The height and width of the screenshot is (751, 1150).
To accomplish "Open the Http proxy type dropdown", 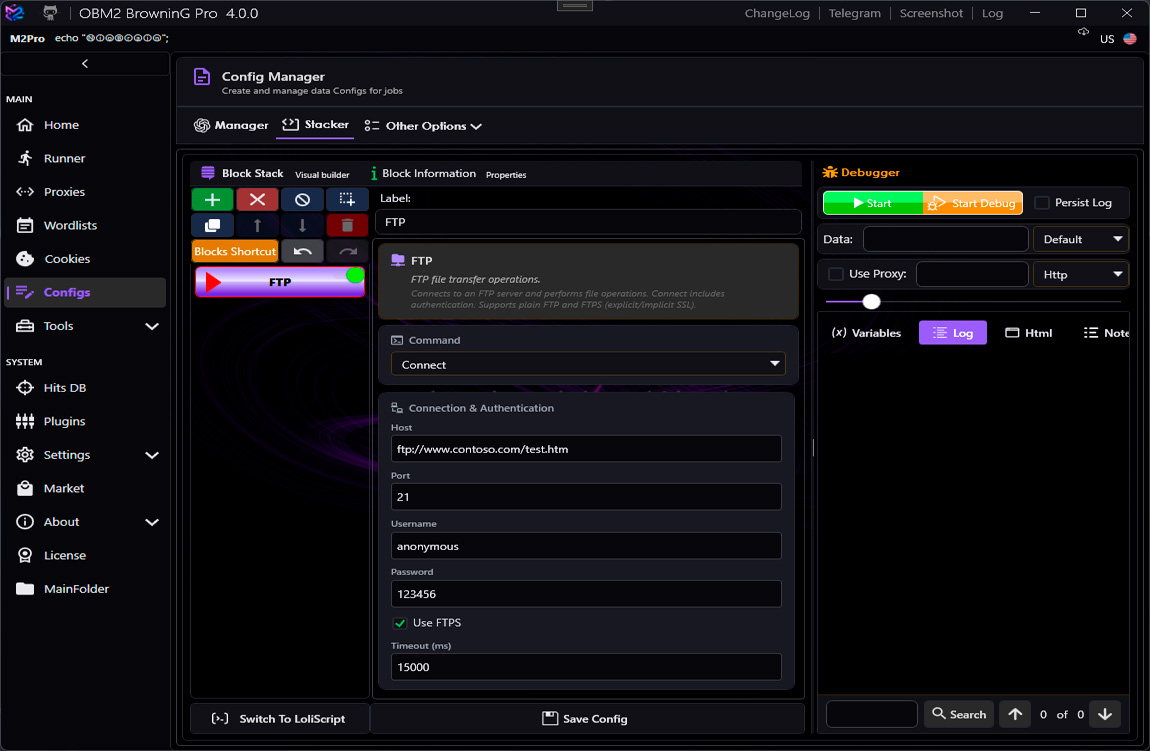I will pyautogui.click(x=1080, y=274).
